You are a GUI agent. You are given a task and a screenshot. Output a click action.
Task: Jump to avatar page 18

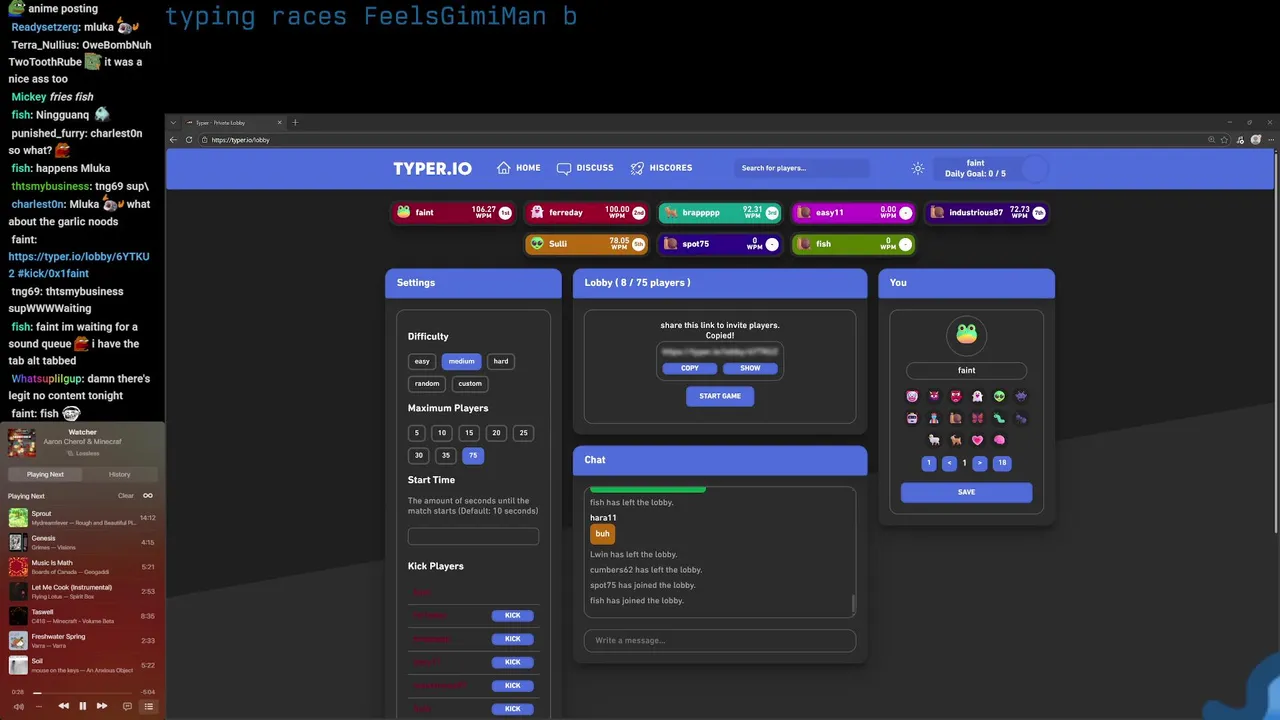coord(1002,463)
